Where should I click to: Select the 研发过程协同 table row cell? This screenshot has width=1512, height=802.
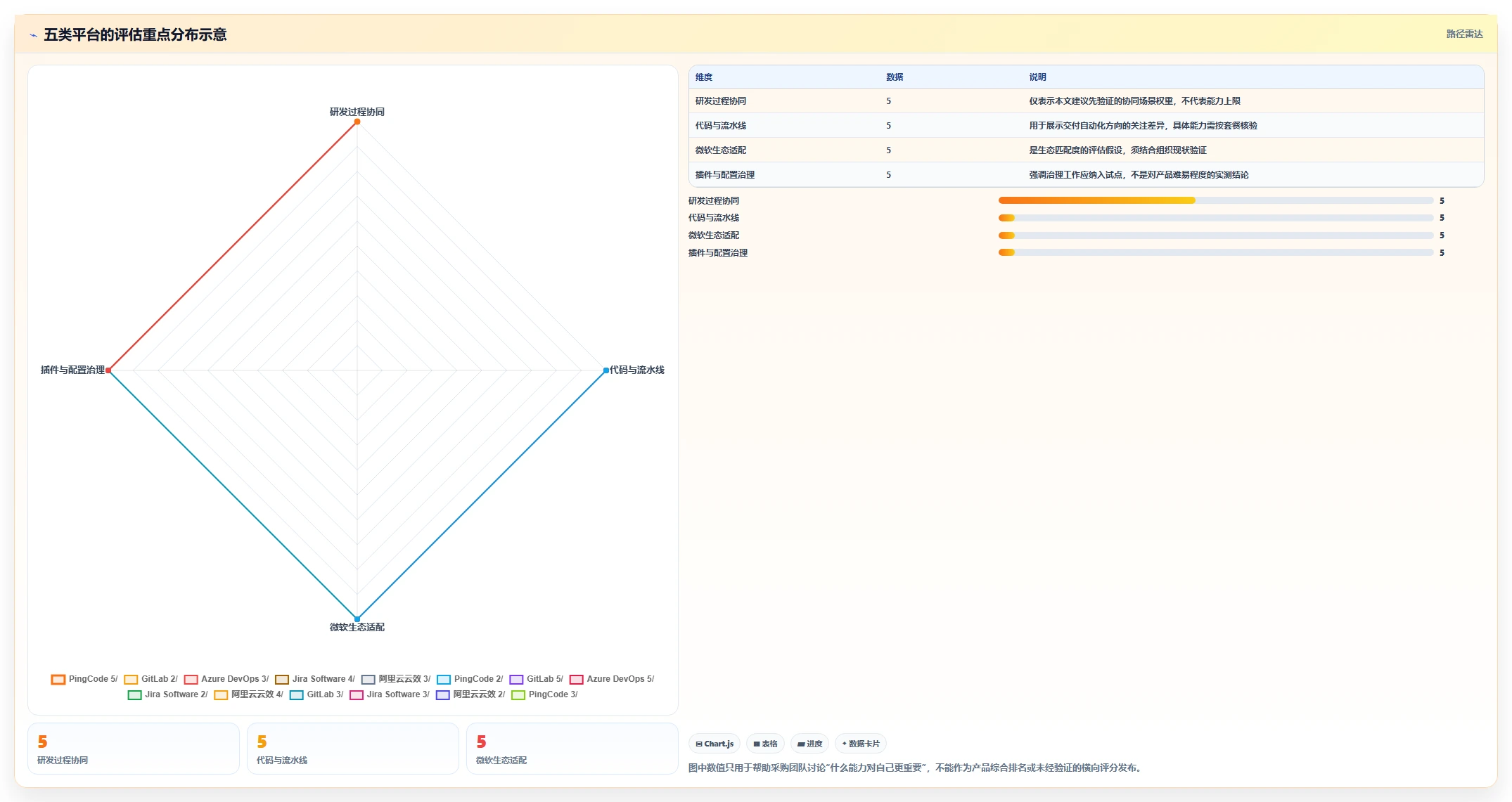coord(721,101)
